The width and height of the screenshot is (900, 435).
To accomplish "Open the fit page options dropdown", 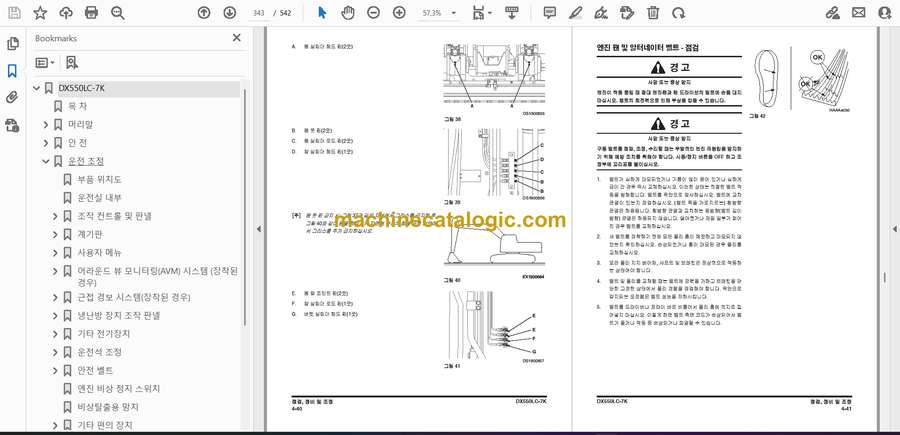I will click(x=480, y=13).
